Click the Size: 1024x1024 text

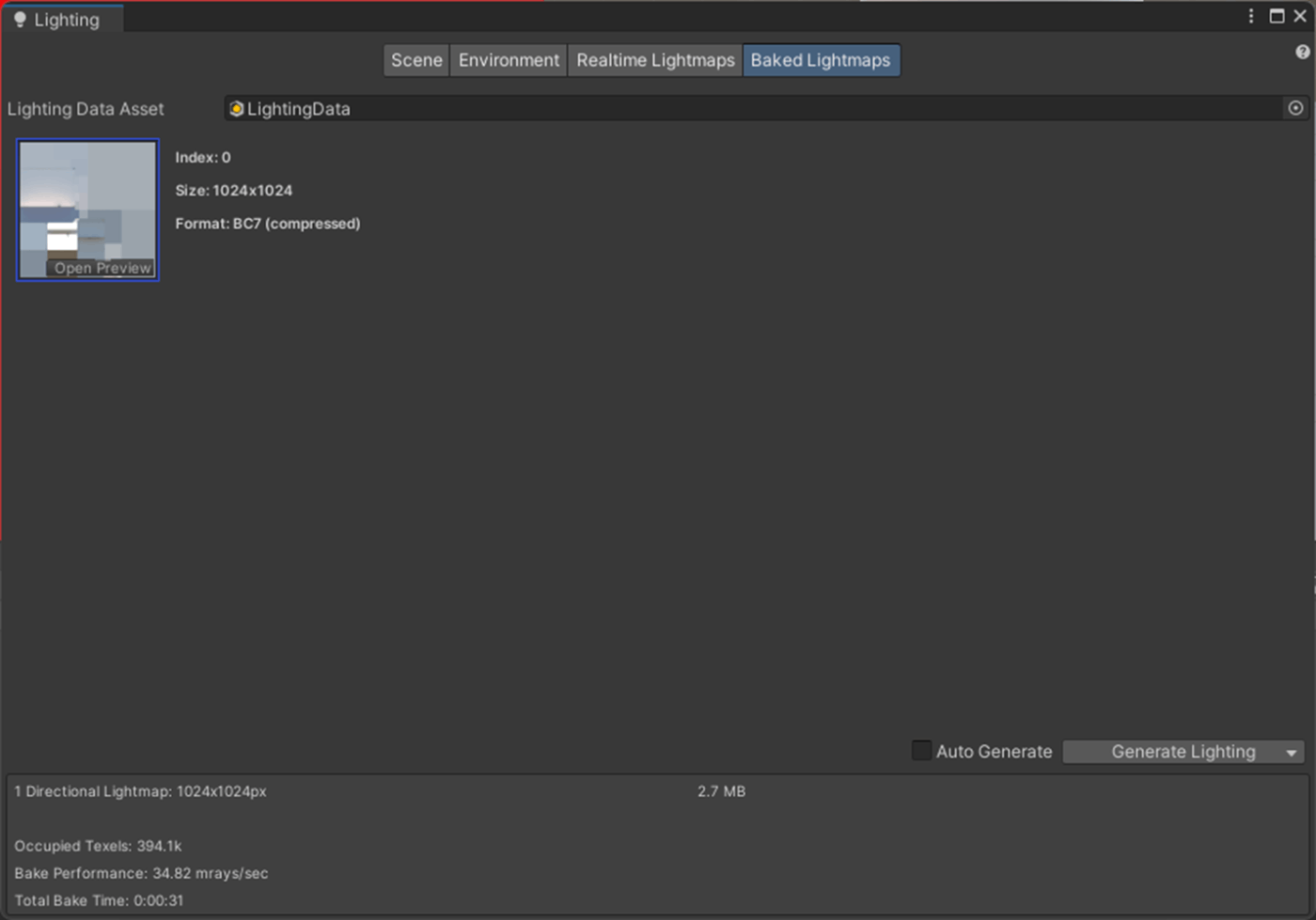click(x=233, y=191)
